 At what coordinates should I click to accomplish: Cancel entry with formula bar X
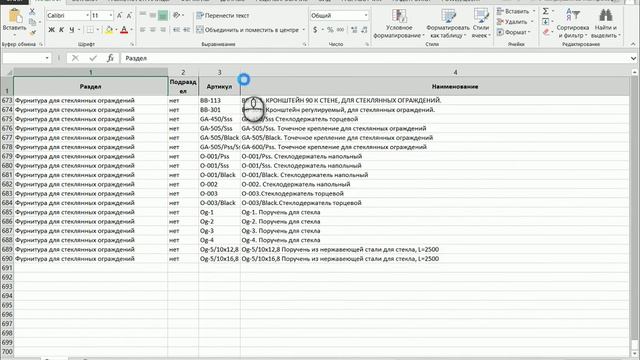[x=75, y=58]
